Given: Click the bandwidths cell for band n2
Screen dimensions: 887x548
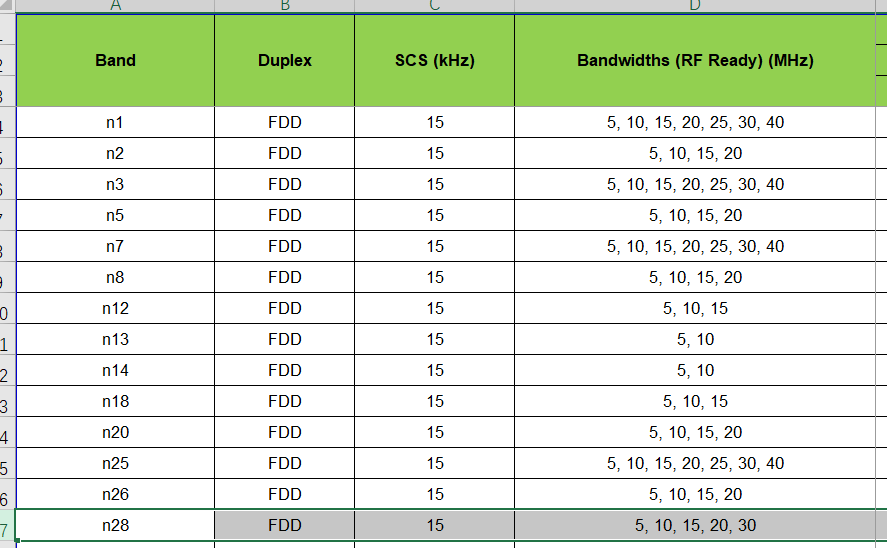Looking at the screenshot, I should coord(695,154).
